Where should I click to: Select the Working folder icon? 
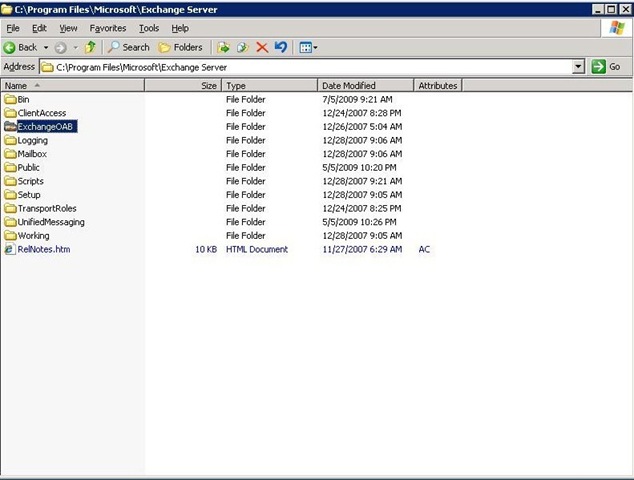point(10,236)
